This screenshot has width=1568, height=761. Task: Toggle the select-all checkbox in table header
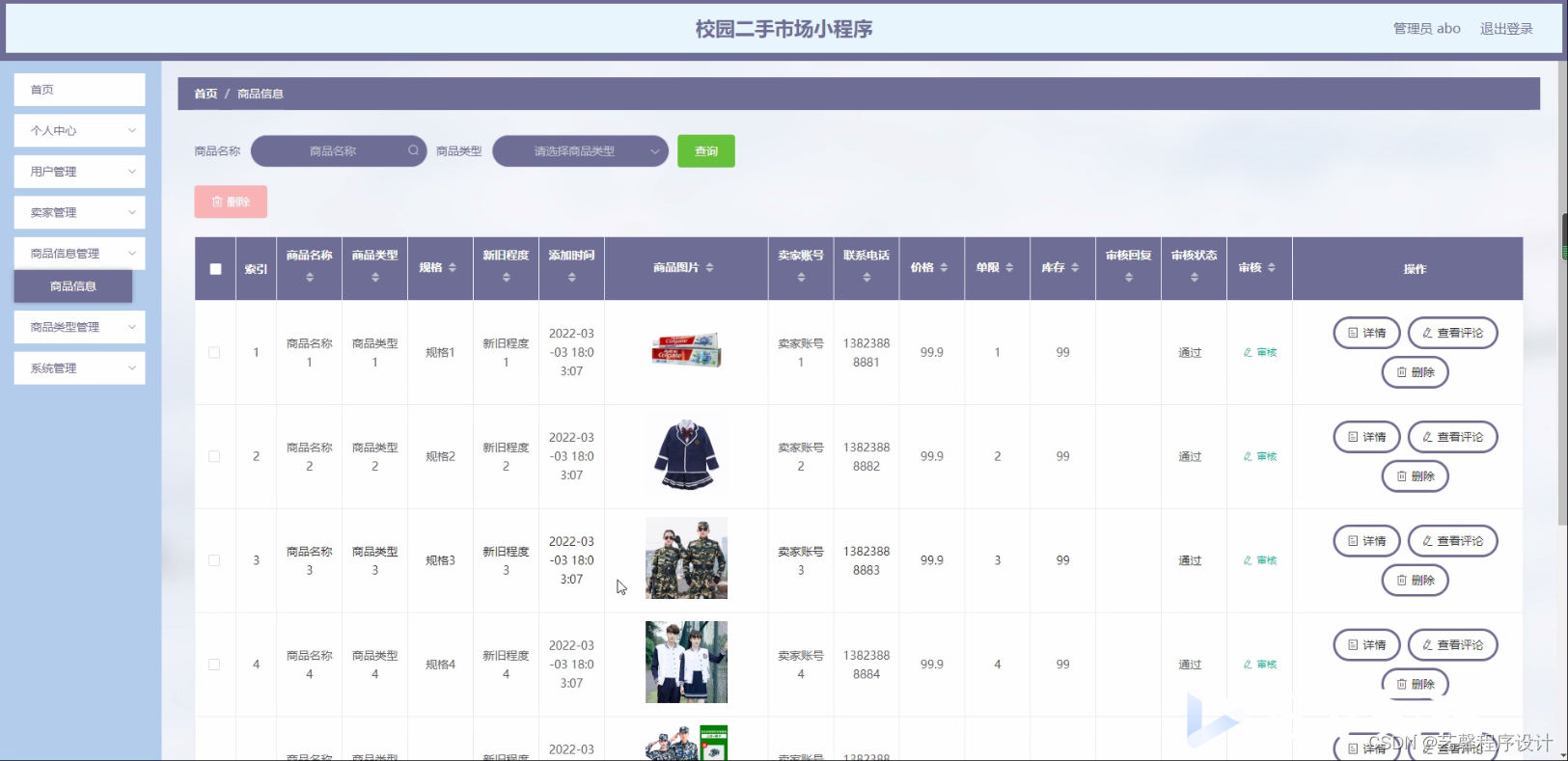point(215,269)
